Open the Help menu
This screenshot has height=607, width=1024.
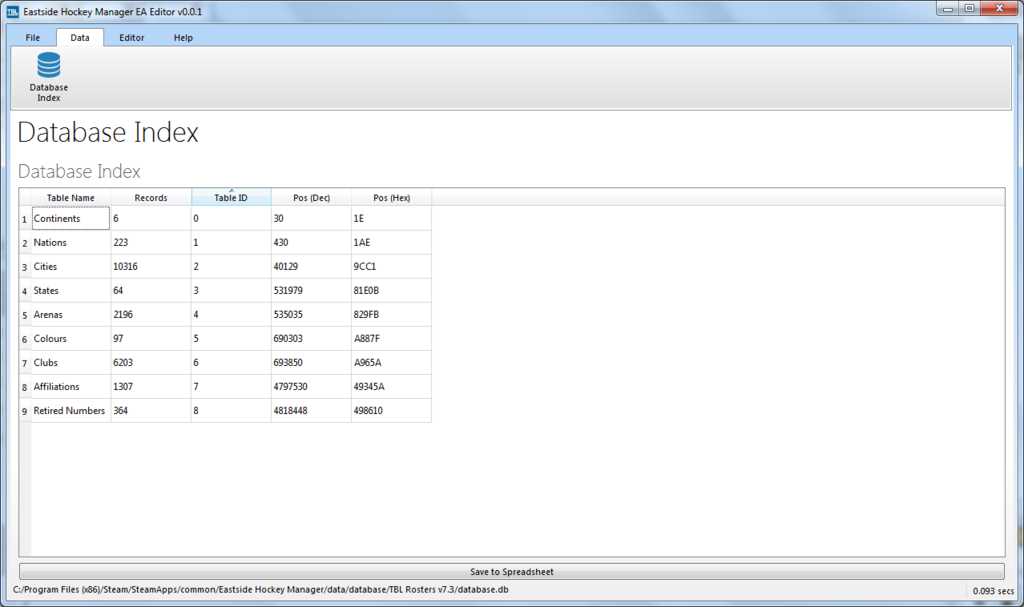tap(183, 37)
